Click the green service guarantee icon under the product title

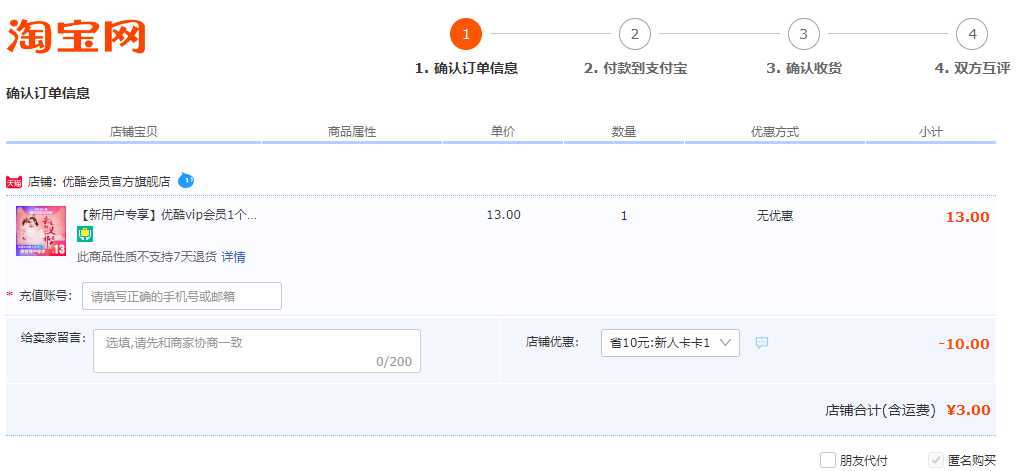[x=85, y=235]
